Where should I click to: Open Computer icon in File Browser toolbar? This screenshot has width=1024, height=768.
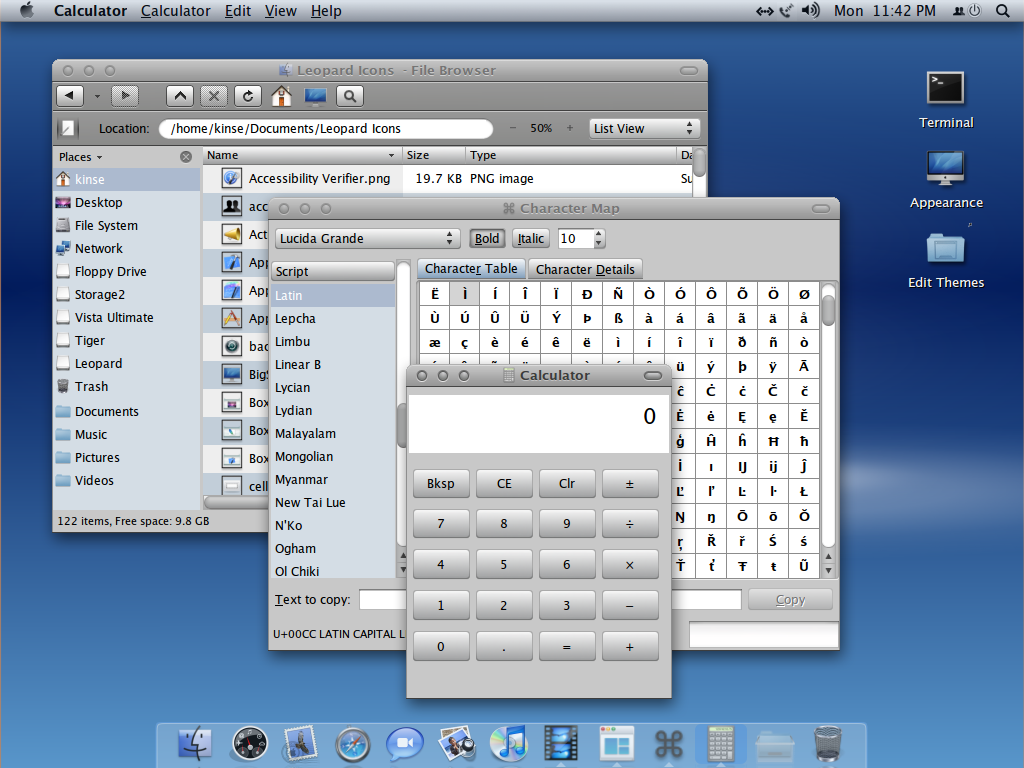tap(315, 96)
